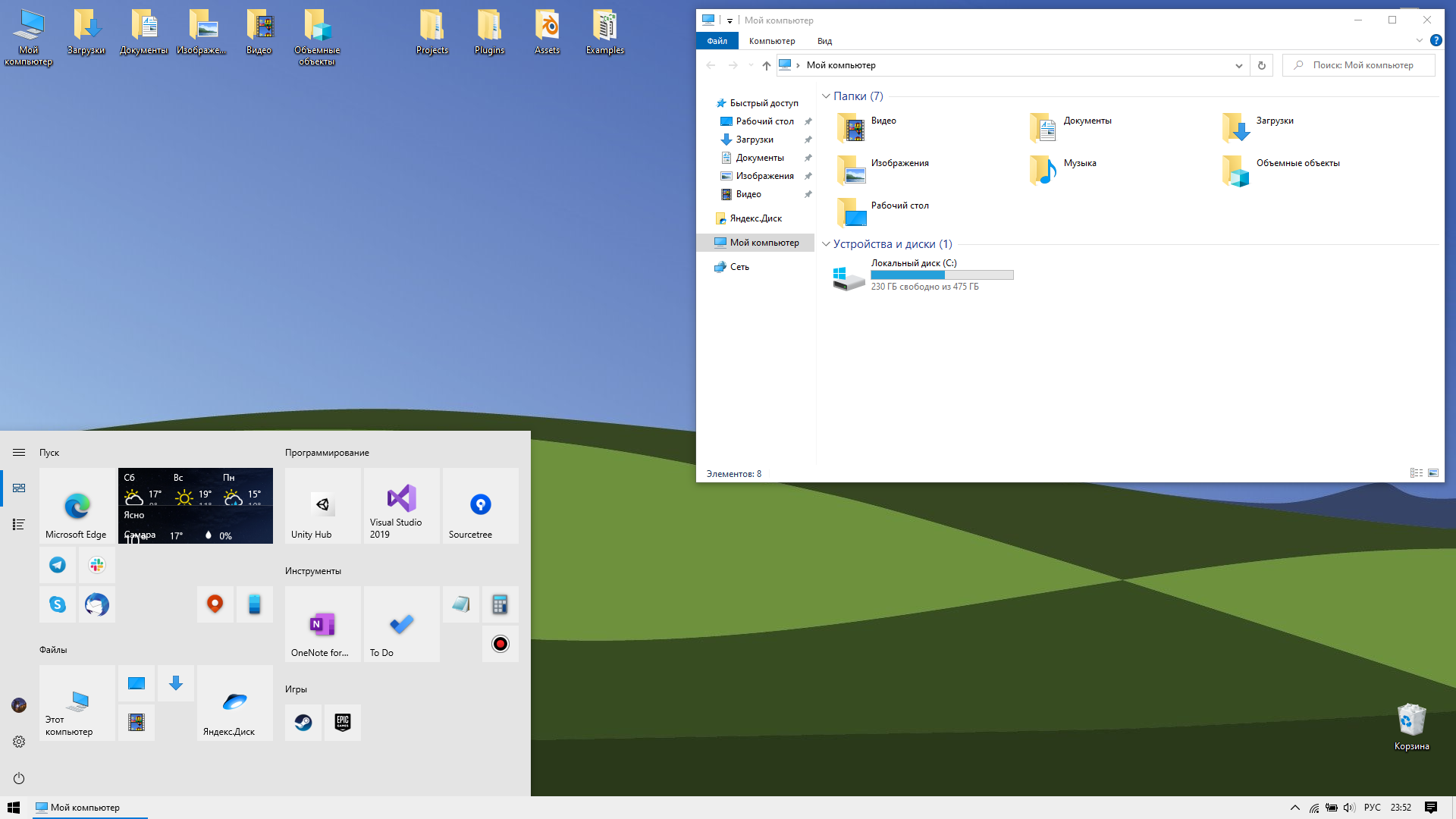Launch the Steam tile
This screenshot has width=1456, height=819.
coord(303,722)
